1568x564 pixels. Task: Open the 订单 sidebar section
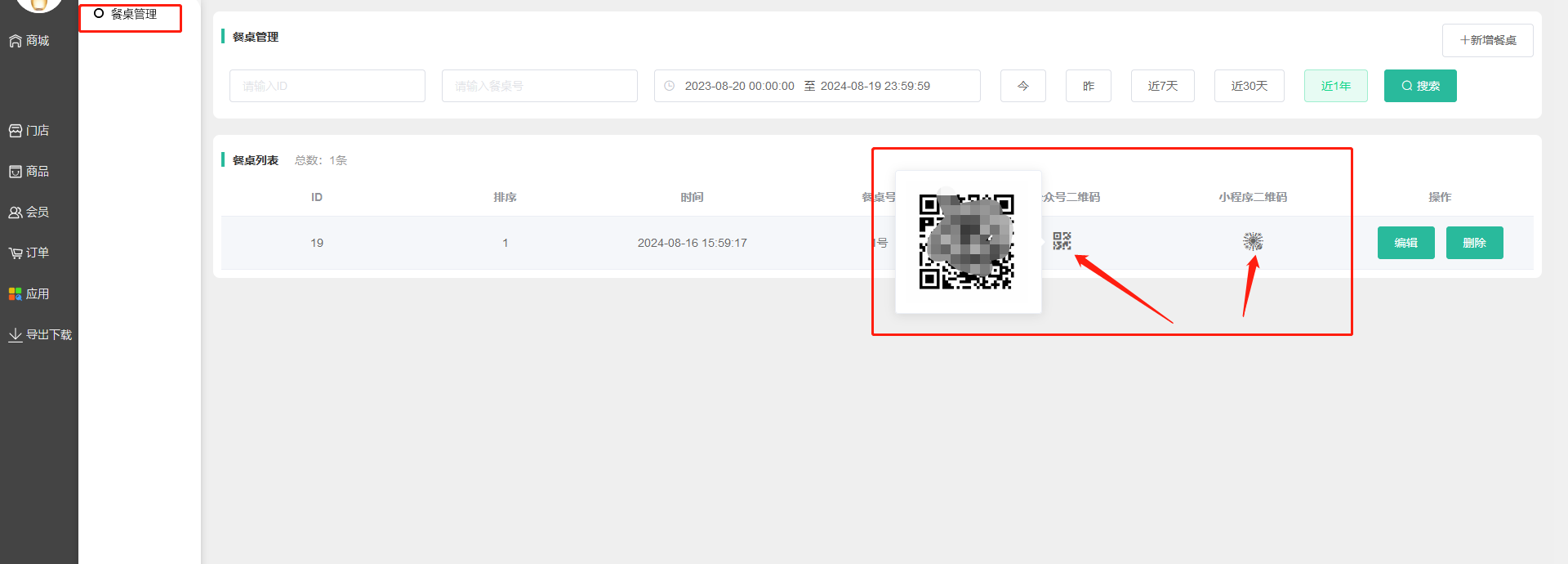pyautogui.click(x=29, y=253)
